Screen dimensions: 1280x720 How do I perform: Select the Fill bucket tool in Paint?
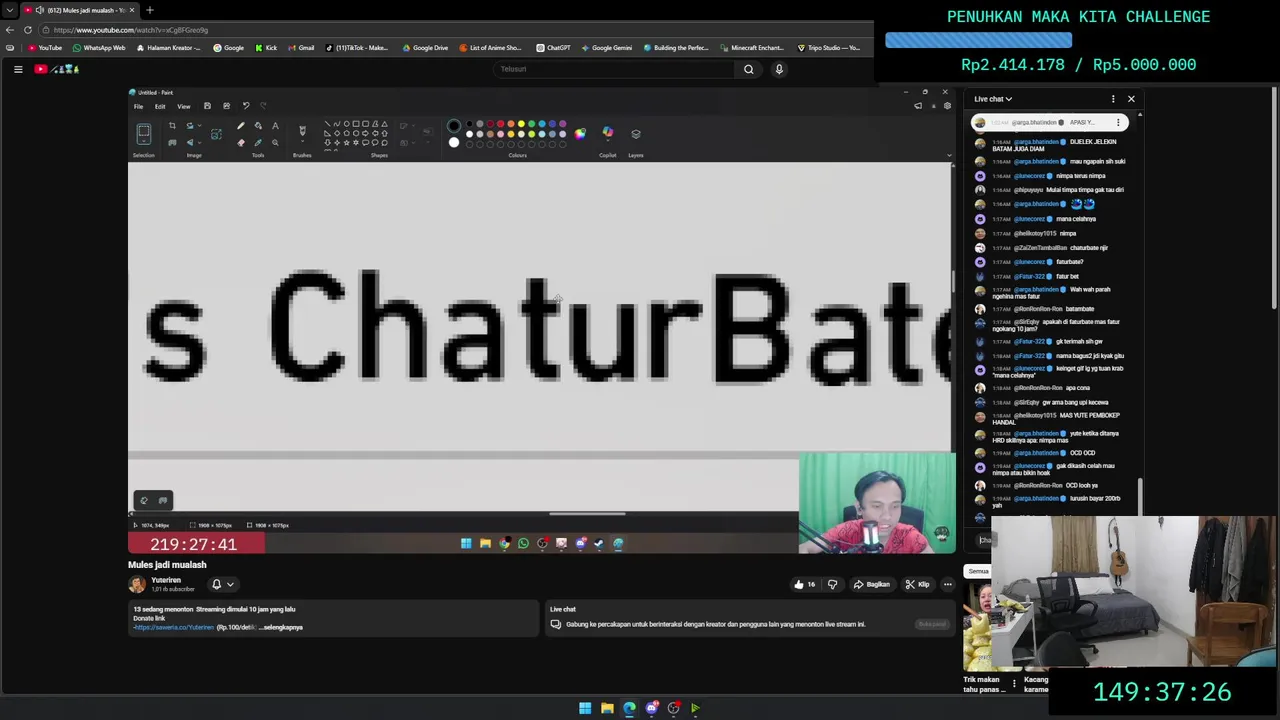point(258,126)
